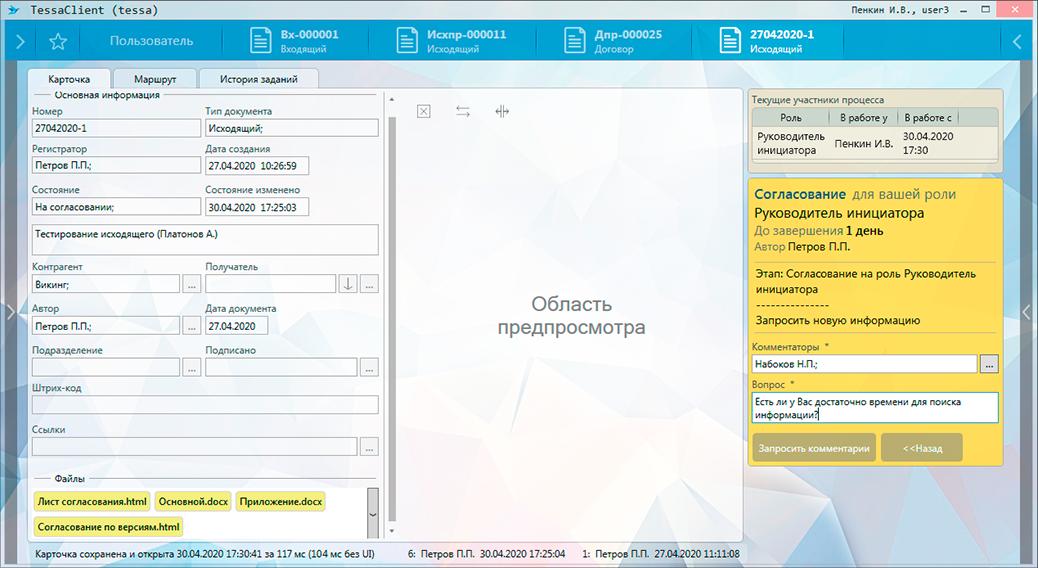Open the Контрагент selection ellipsis button
Viewport: 1038px width, 568px height.
(x=191, y=284)
